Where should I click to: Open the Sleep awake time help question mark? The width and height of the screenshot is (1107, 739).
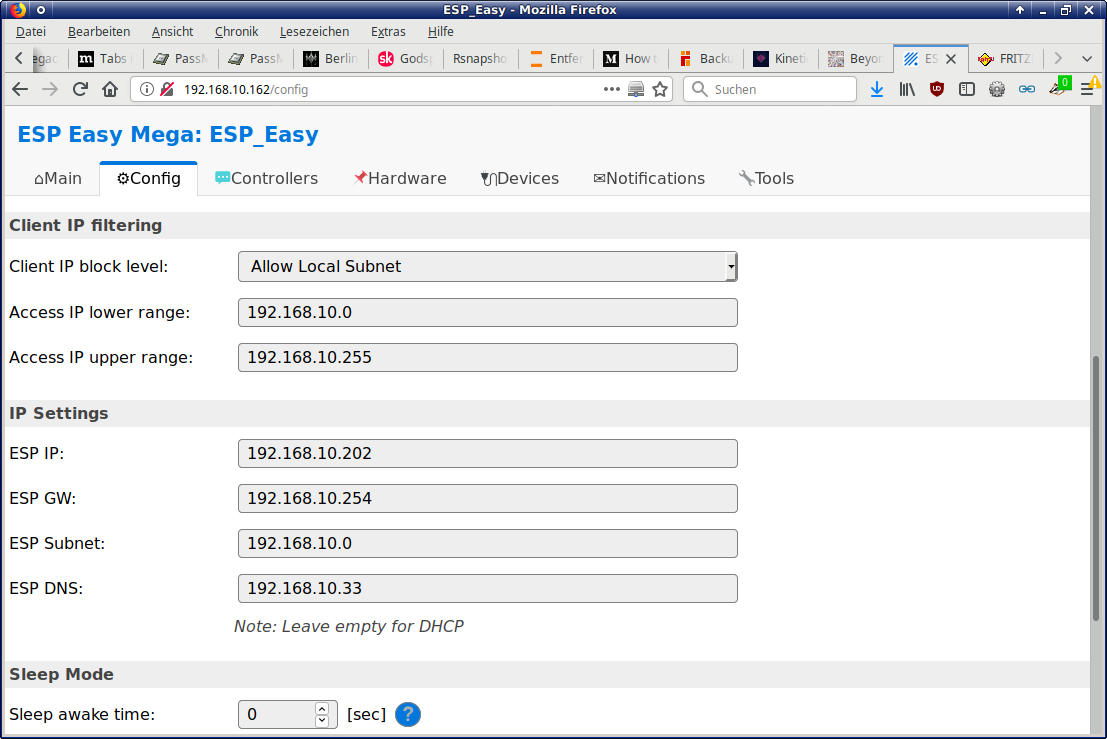click(407, 714)
